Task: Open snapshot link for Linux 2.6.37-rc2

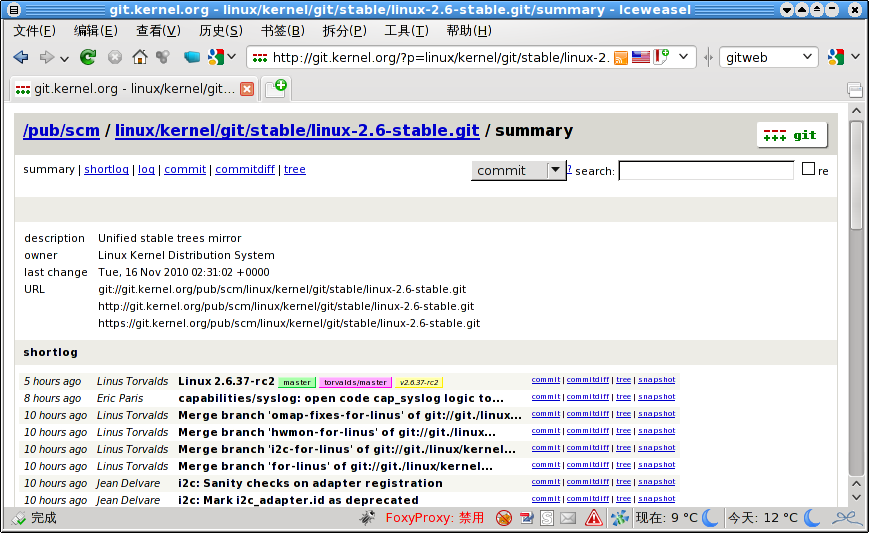Action: pos(657,380)
